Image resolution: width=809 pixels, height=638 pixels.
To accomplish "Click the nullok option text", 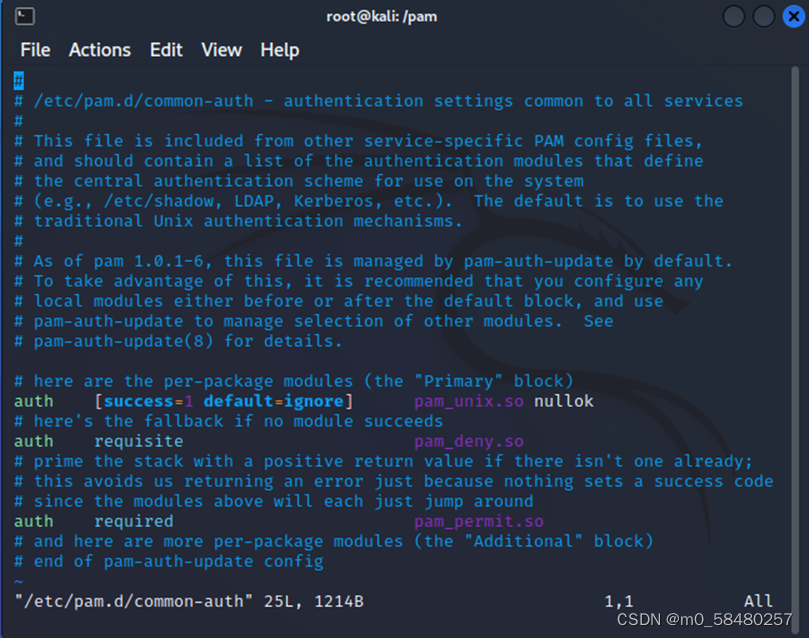I will pos(563,401).
